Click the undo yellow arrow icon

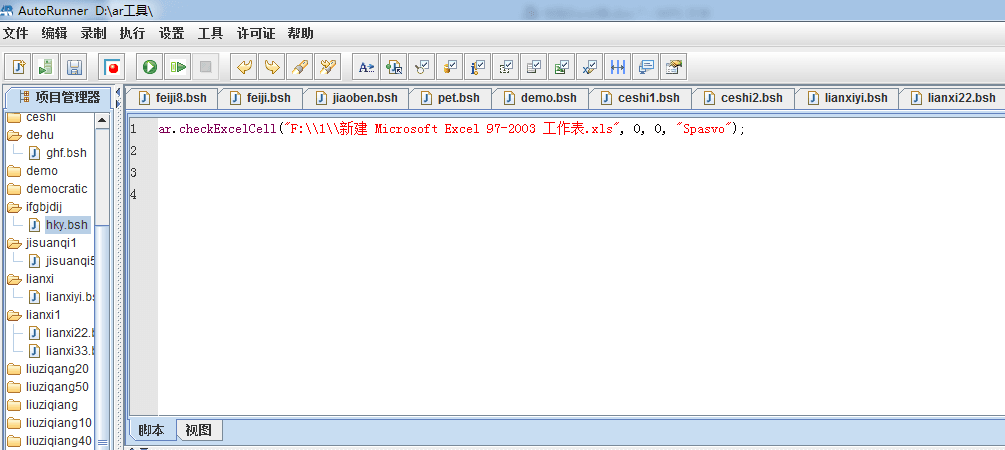click(x=244, y=67)
